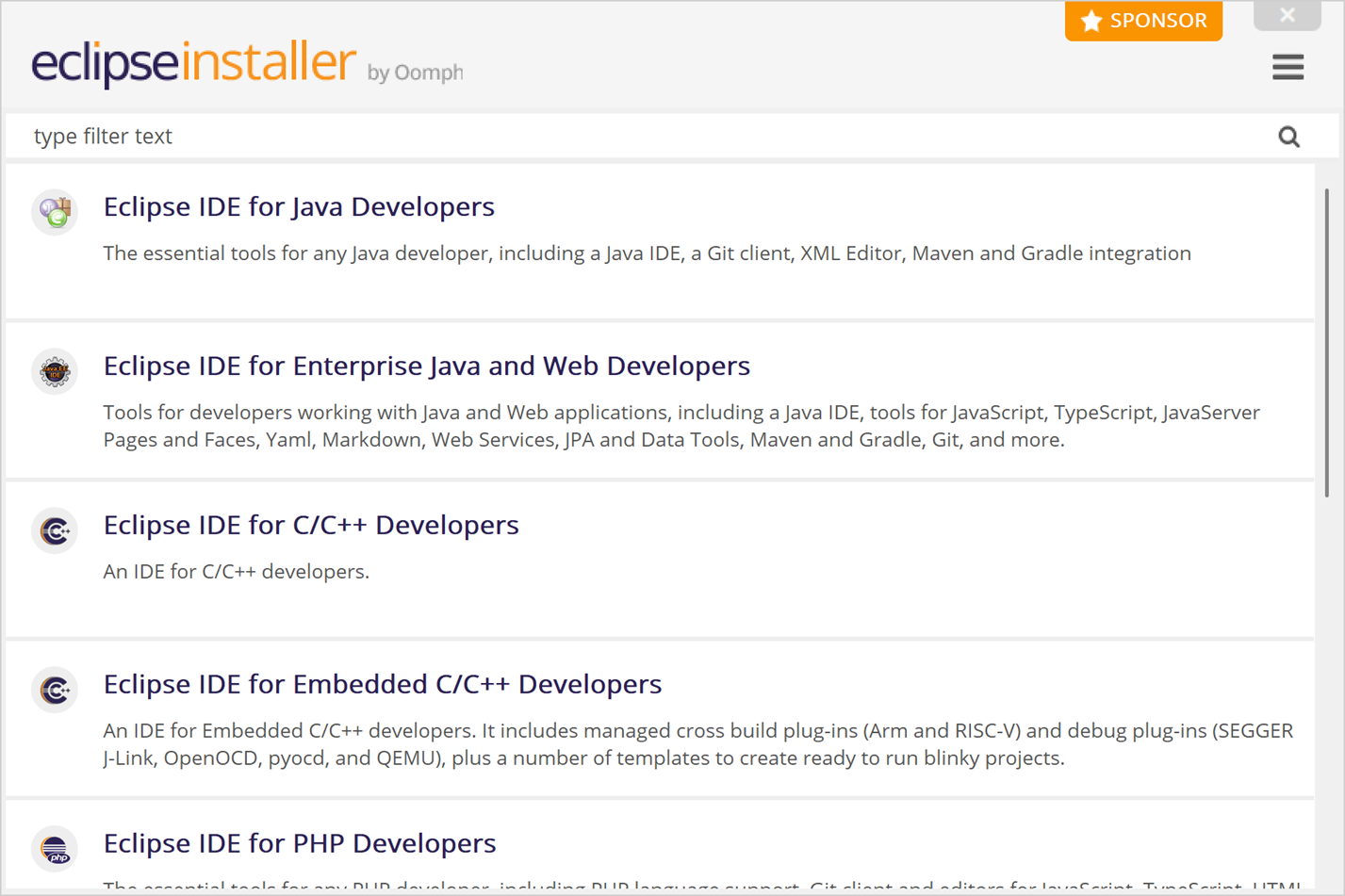Open the hamburger menu
1345x896 pixels.
[1288, 67]
